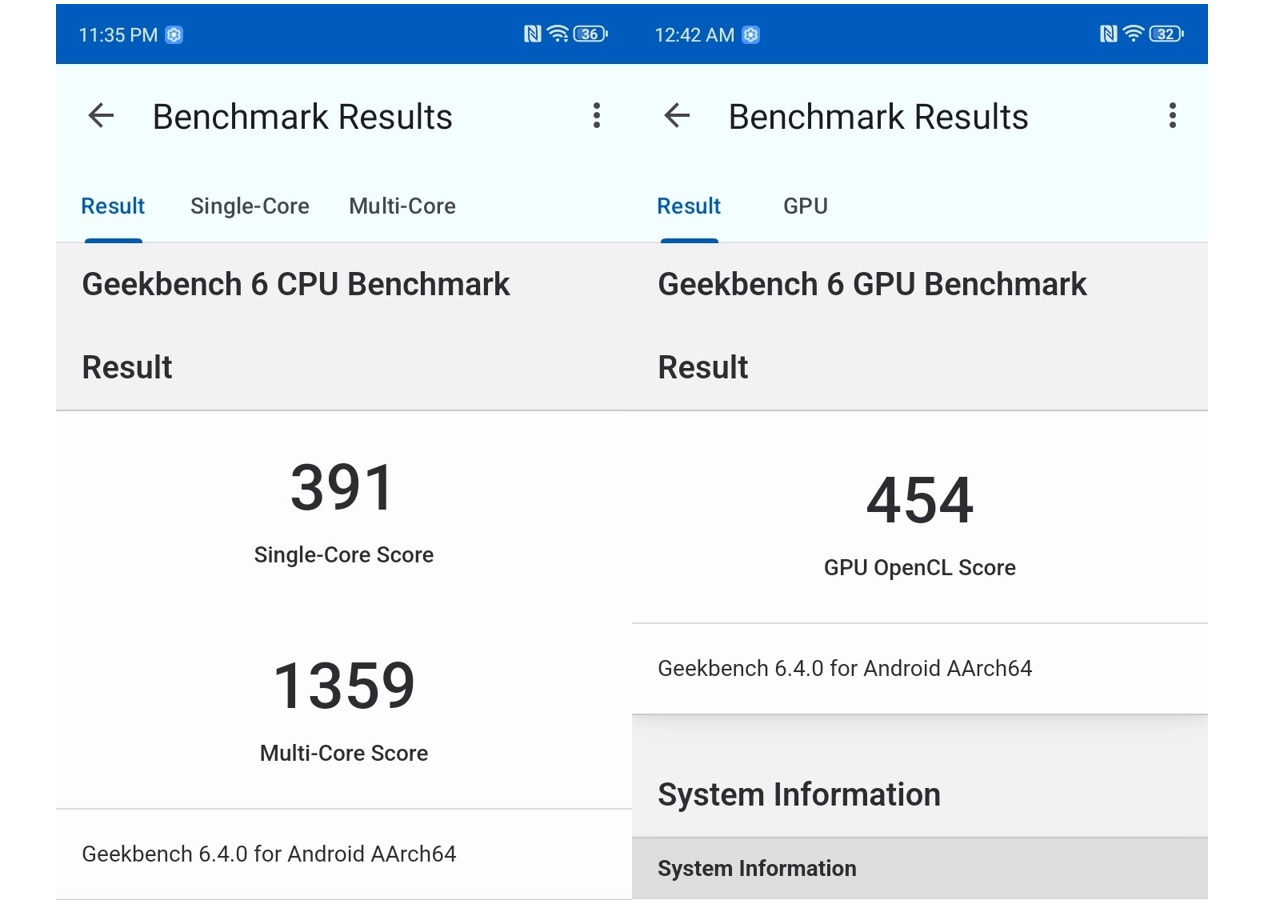The image size is (1264, 901).
Task: Tap the 1359 Multi-Core Score
Action: pyautogui.click(x=343, y=686)
